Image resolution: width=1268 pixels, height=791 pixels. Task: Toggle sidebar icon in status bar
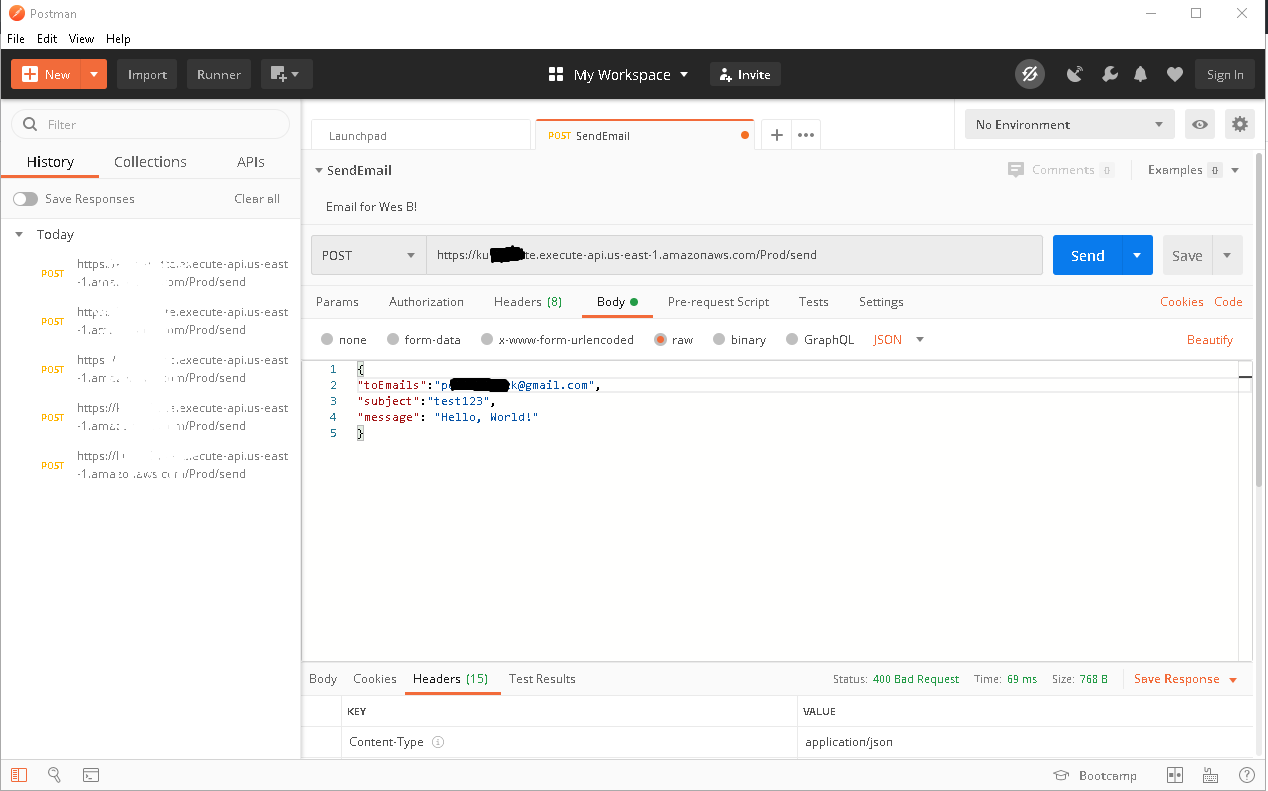20,775
